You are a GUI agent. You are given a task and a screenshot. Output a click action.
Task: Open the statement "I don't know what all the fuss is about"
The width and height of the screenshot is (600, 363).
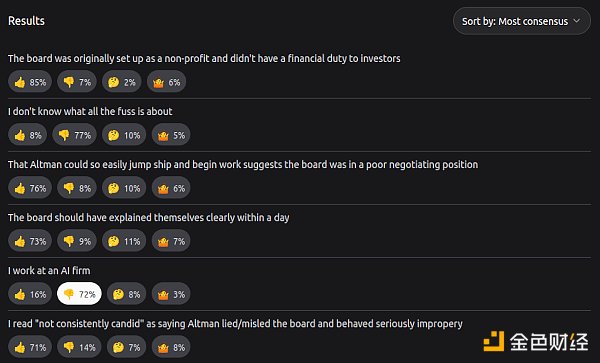[90, 111]
